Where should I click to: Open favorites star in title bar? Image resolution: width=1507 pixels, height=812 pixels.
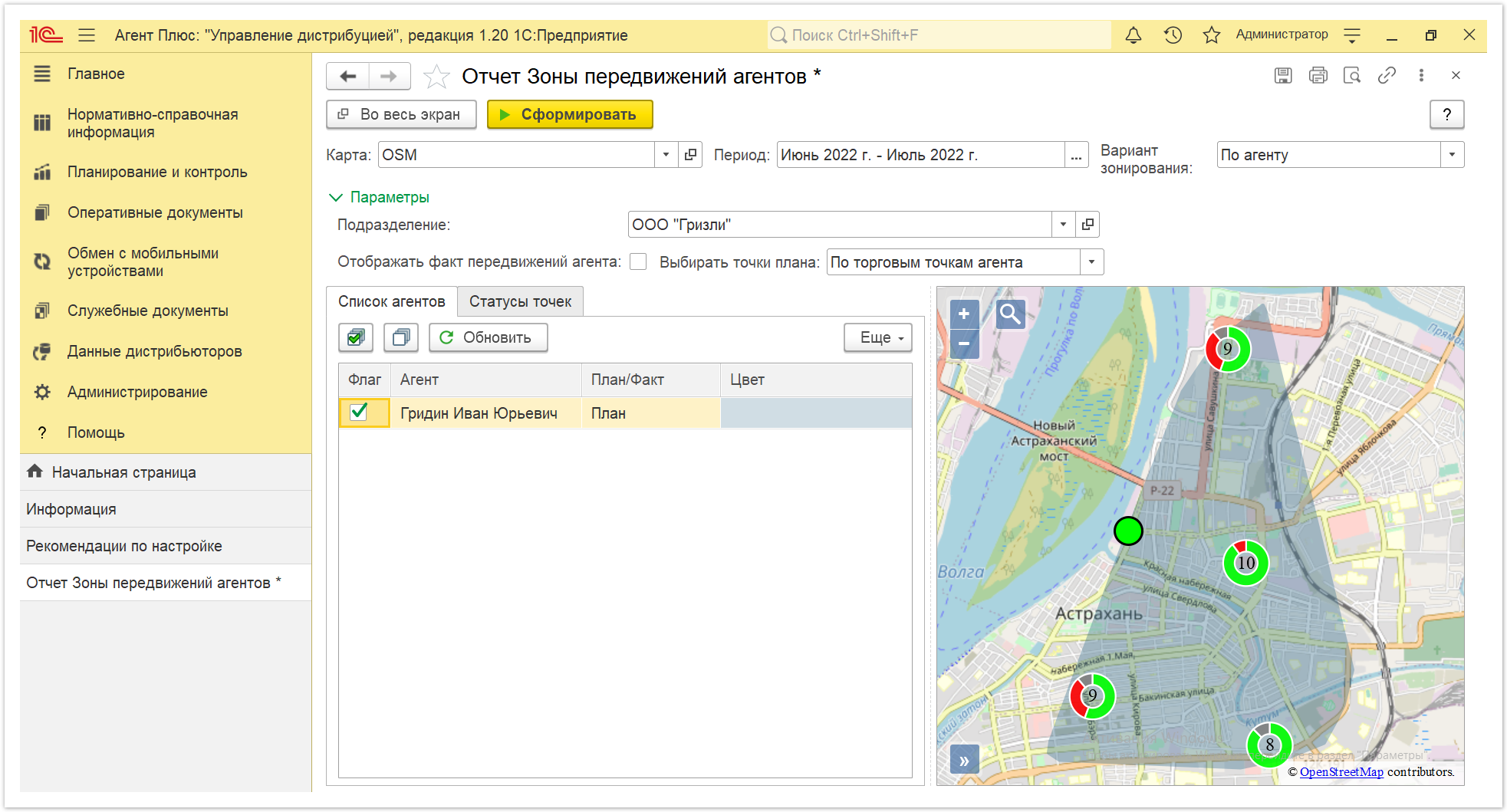click(x=1212, y=35)
